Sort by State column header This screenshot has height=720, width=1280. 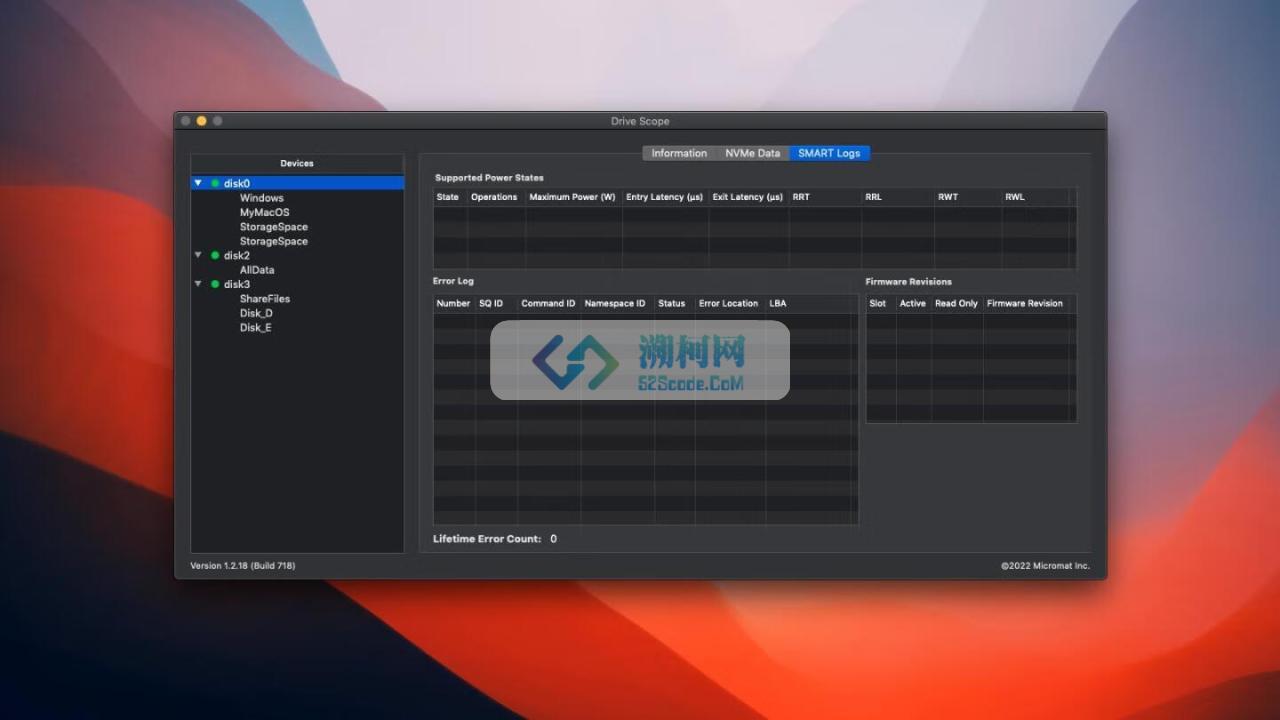[448, 197]
